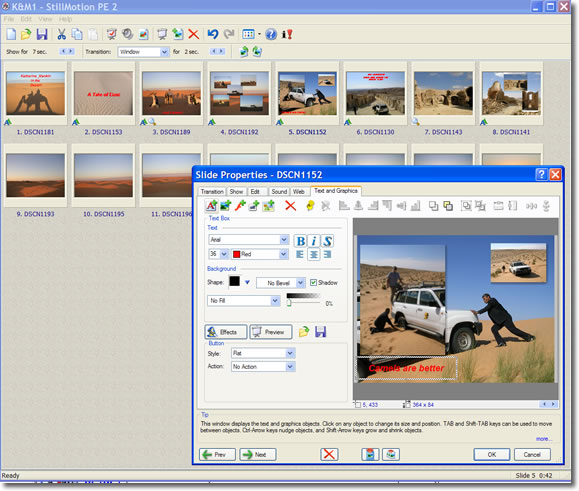Click the black Shape color swatch
Viewport: 579px width, 491px height.
[x=234, y=282]
